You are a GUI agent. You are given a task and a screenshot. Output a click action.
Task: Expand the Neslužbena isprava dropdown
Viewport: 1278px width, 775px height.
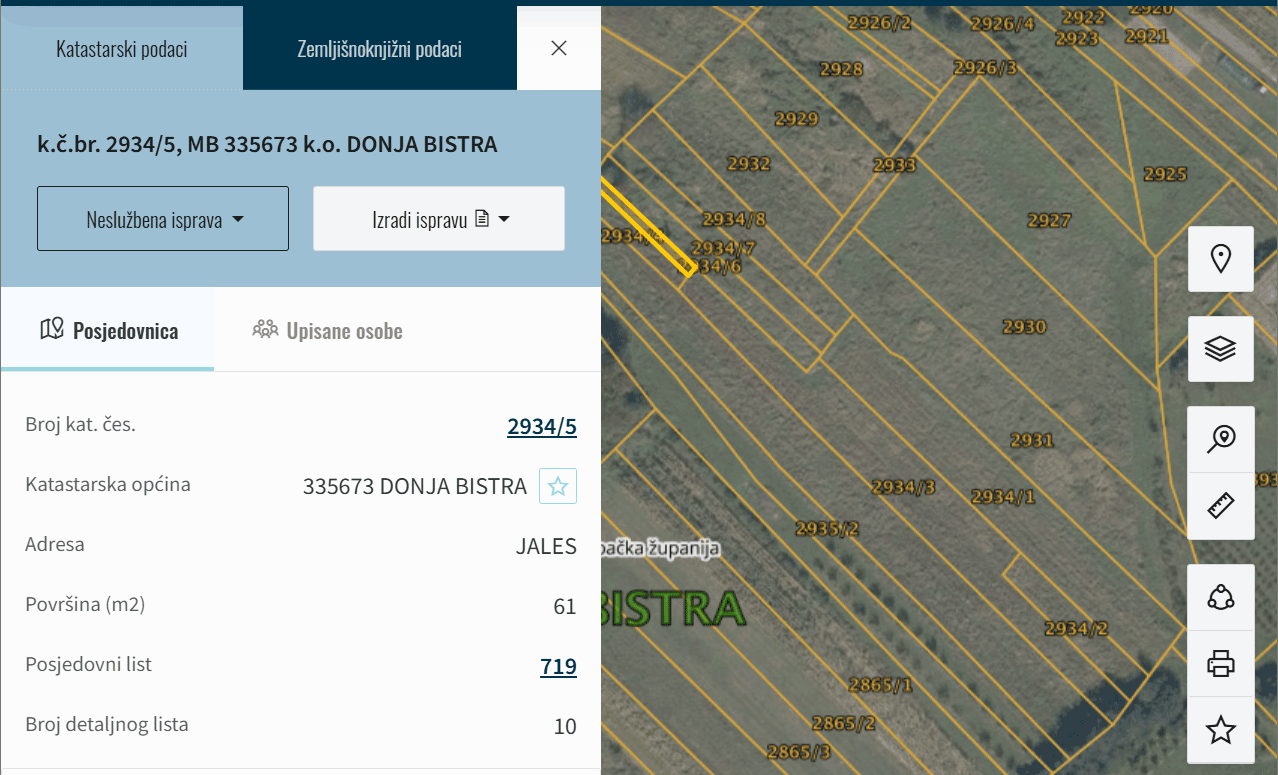click(163, 219)
